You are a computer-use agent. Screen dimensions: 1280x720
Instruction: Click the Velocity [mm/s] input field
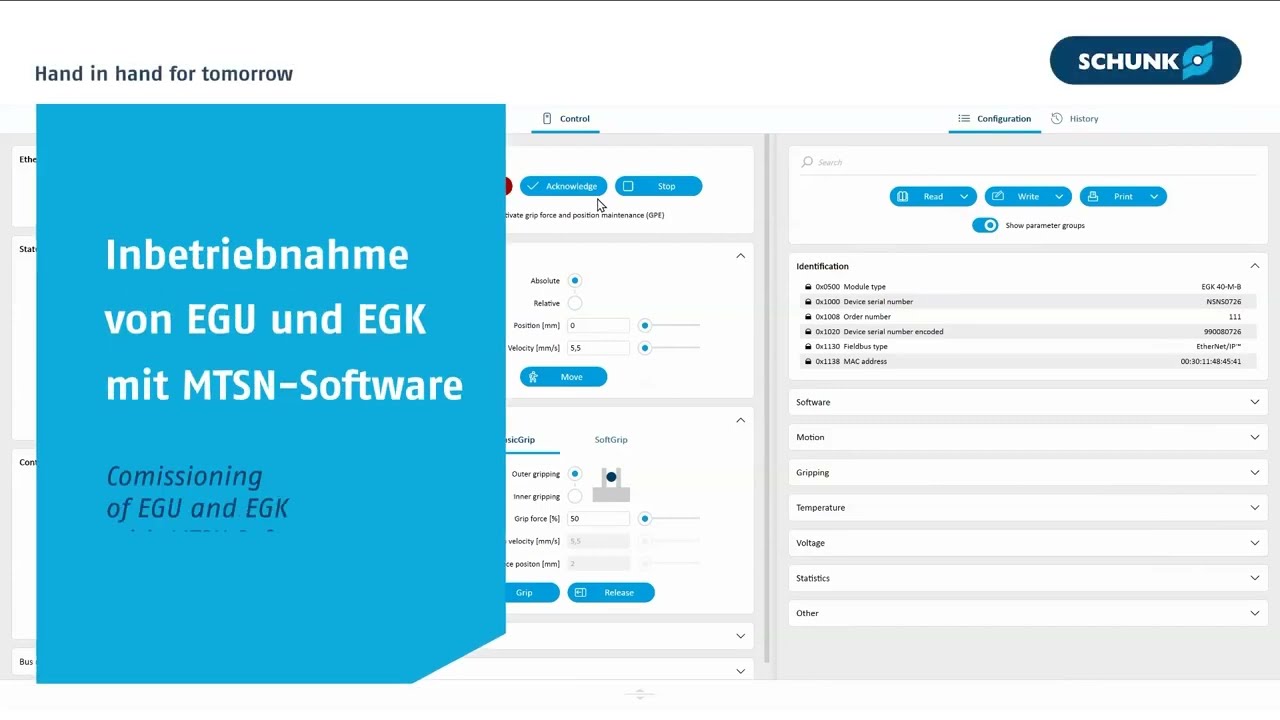tap(598, 348)
